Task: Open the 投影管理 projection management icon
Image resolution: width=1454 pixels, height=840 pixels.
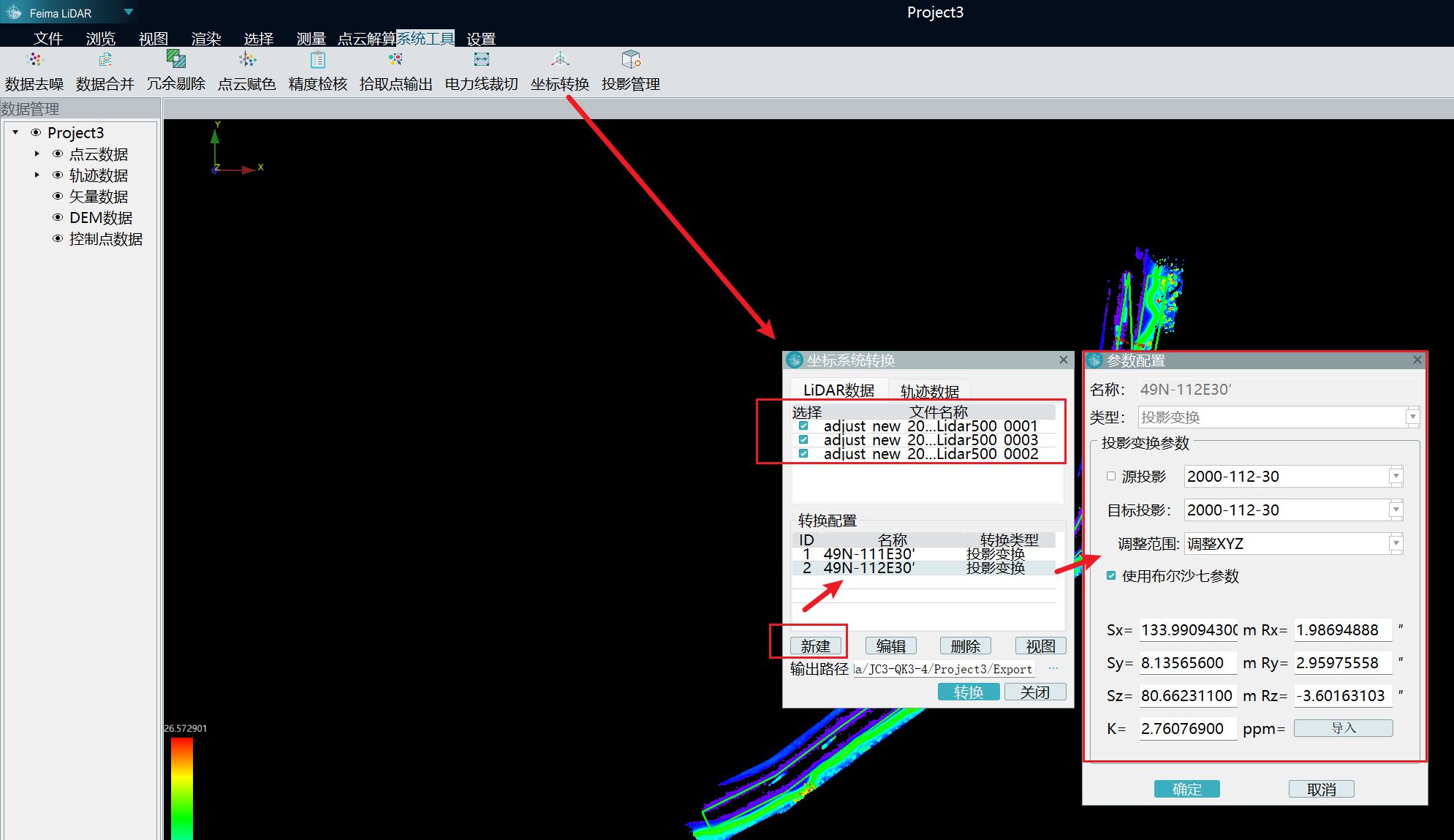Action: (631, 60)
